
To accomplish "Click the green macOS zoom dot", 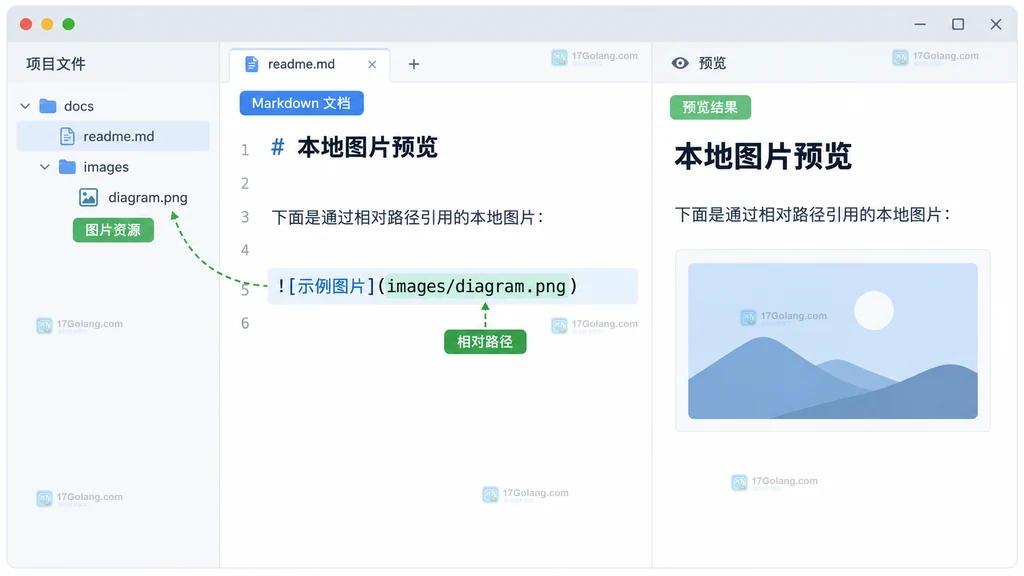I will 69,24.
